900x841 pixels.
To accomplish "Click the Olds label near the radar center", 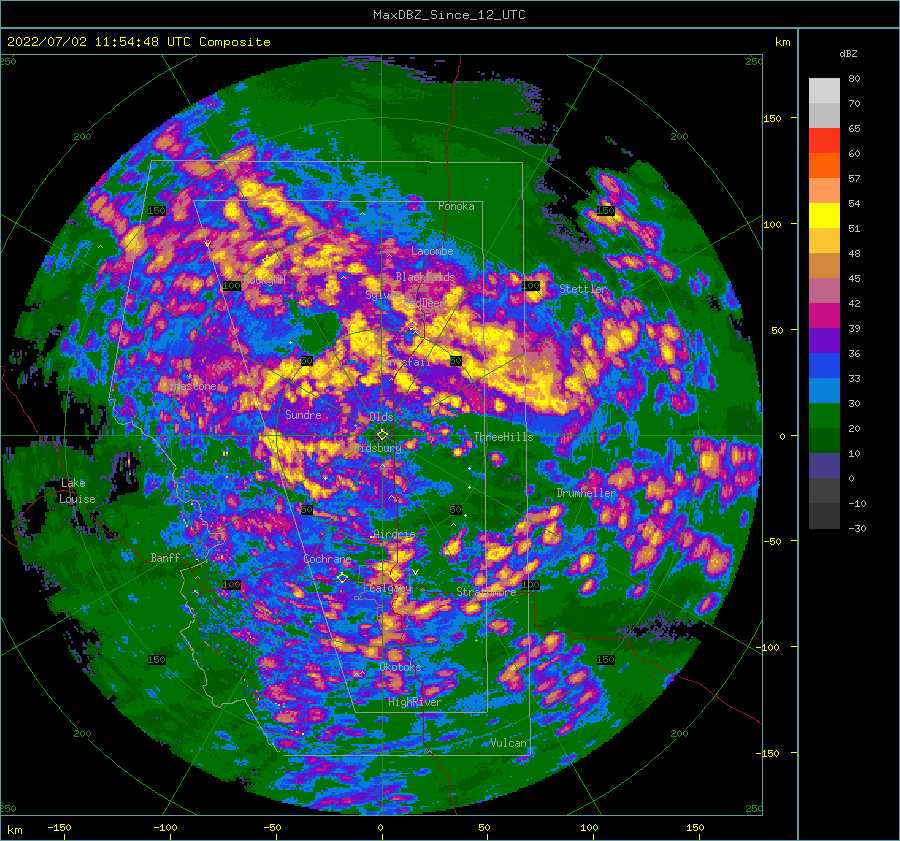I will pyautogui.click(x=382, y=417).
